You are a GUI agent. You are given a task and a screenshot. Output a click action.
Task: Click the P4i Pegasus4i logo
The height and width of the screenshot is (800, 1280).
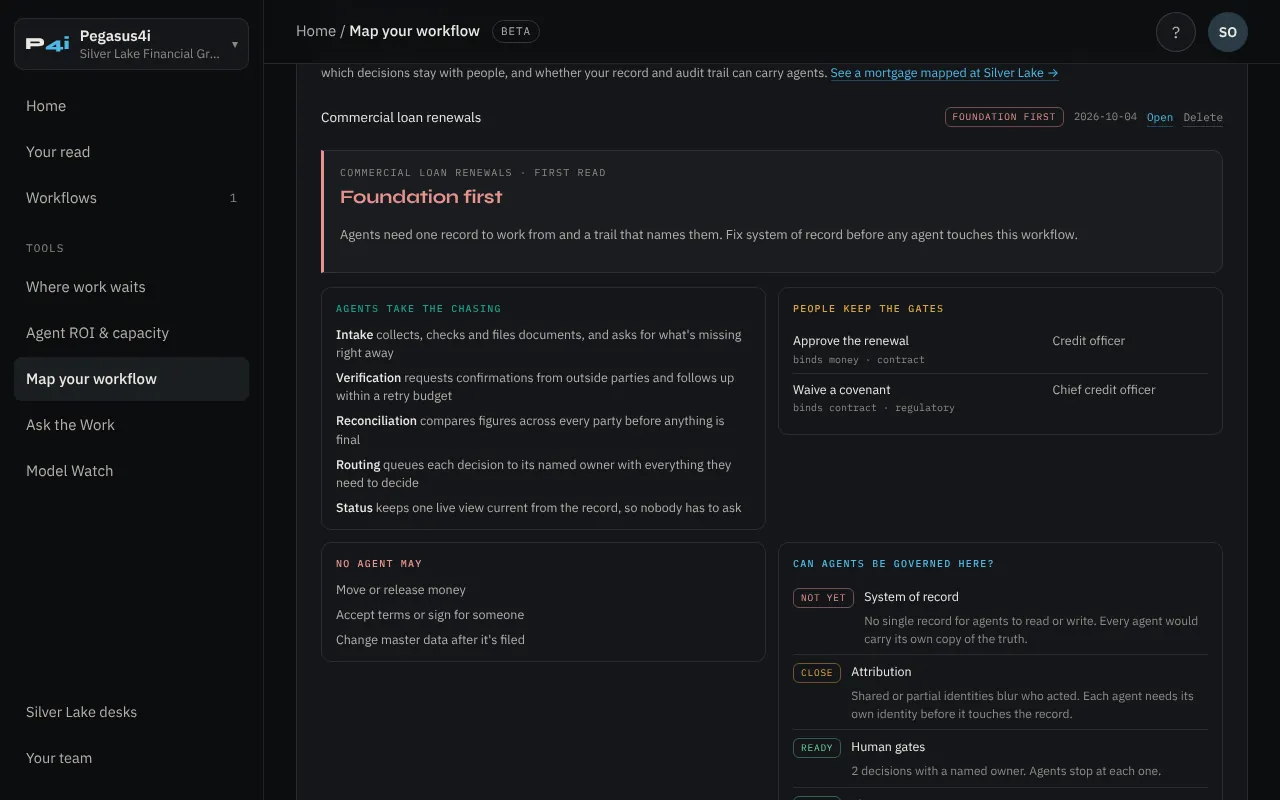click(x=48, y=44)
